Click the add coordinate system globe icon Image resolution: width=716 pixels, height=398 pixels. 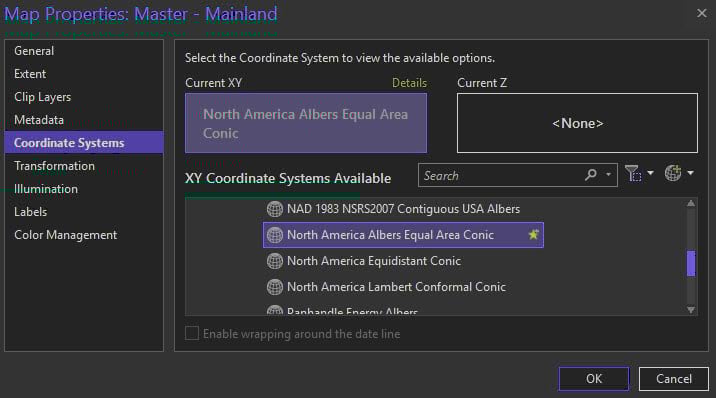pyautogui.click(x=673, y=173)
